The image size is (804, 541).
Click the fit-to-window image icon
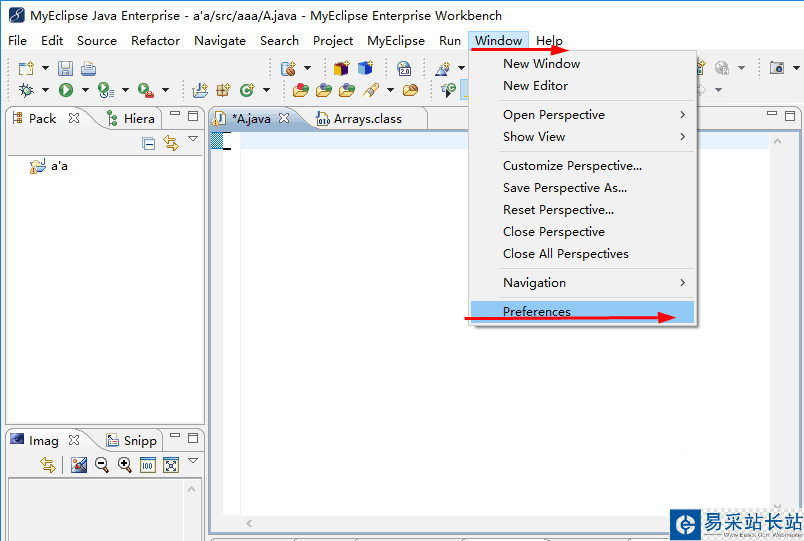click(171, 465)
